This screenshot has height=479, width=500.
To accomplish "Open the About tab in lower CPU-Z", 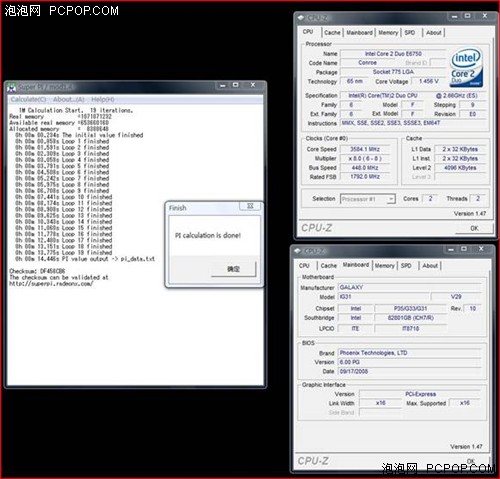I will (x=430, y=266).
